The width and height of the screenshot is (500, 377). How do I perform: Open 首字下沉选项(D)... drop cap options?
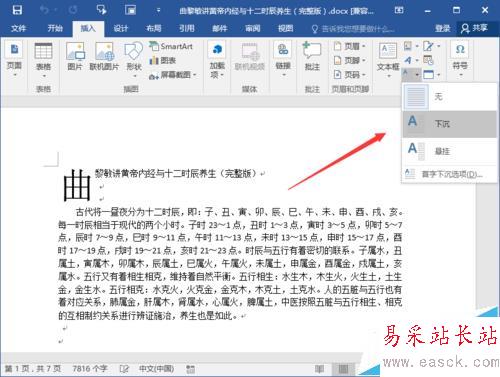pyautogui.click(x=450, y=174)
